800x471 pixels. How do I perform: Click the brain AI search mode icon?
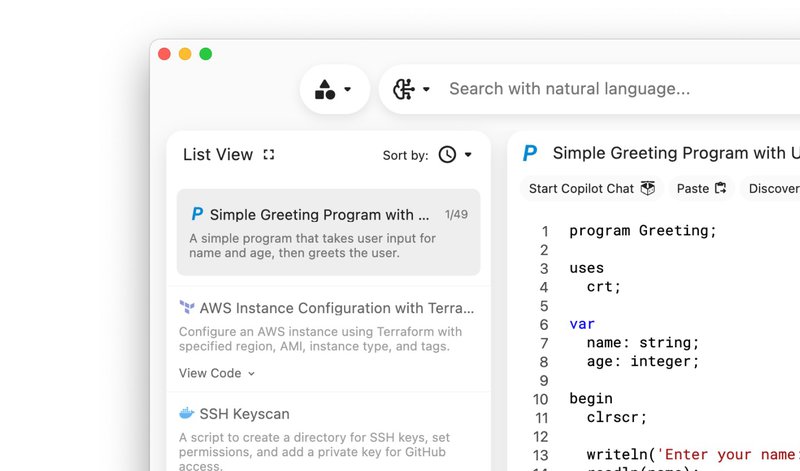[403, 89]
